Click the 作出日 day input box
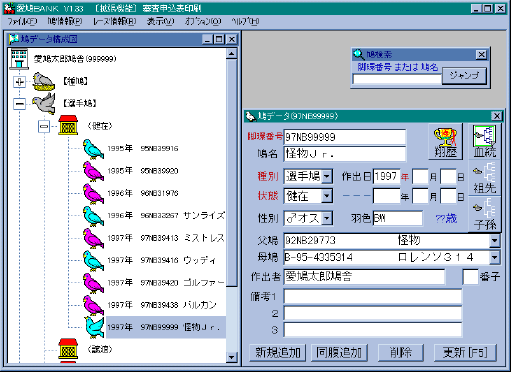The image size is (511, 372). point(448,176)
